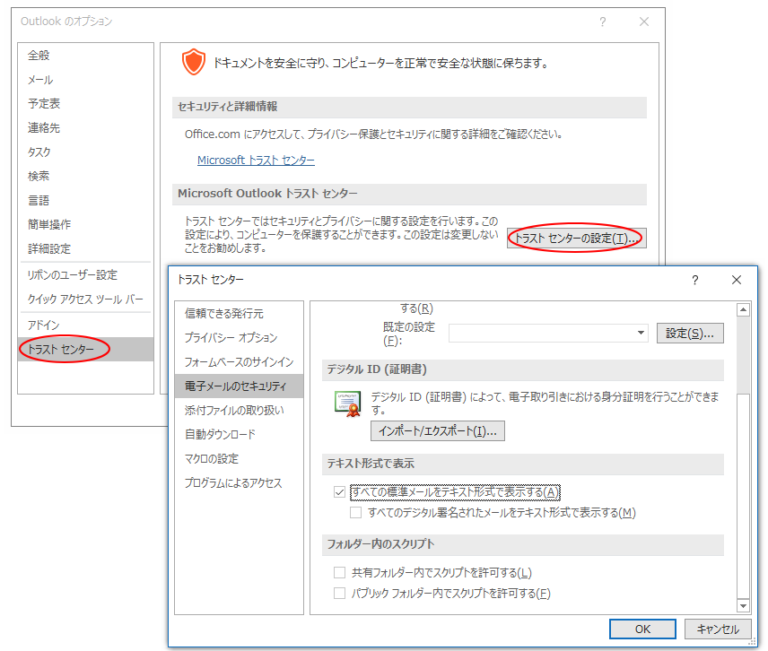Open 全般 in Outlook options sidebar
This screenshot has height=651, width=768.
click(x=39, y=55)
